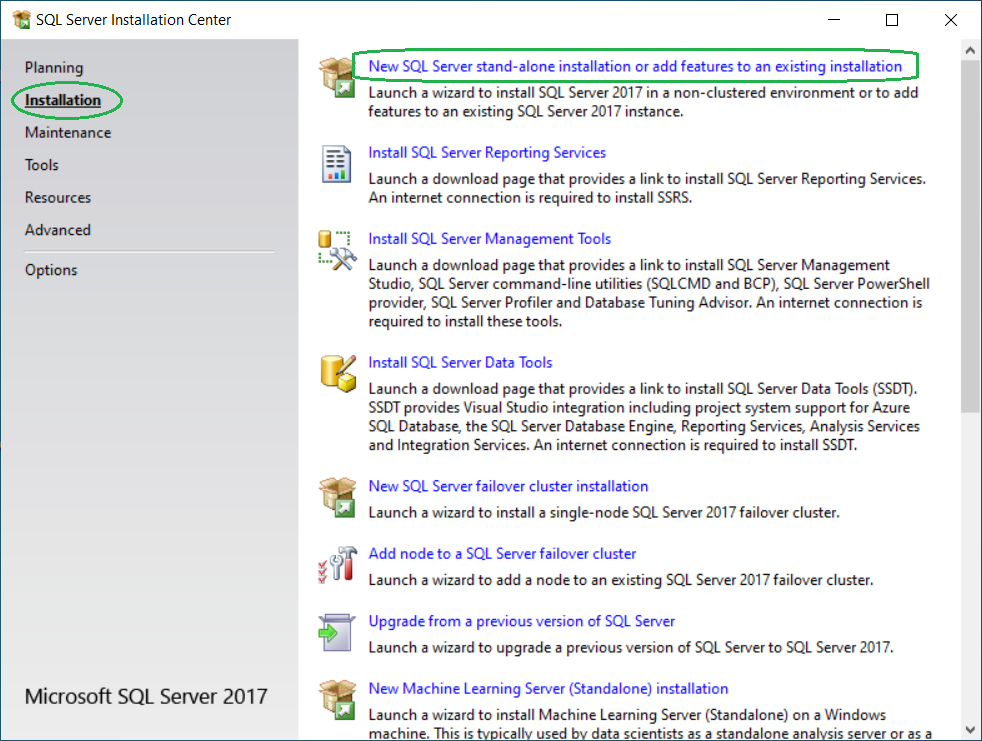
Task: Click the Add node hammer and wrench icon
Action: [x=336, y=564]
